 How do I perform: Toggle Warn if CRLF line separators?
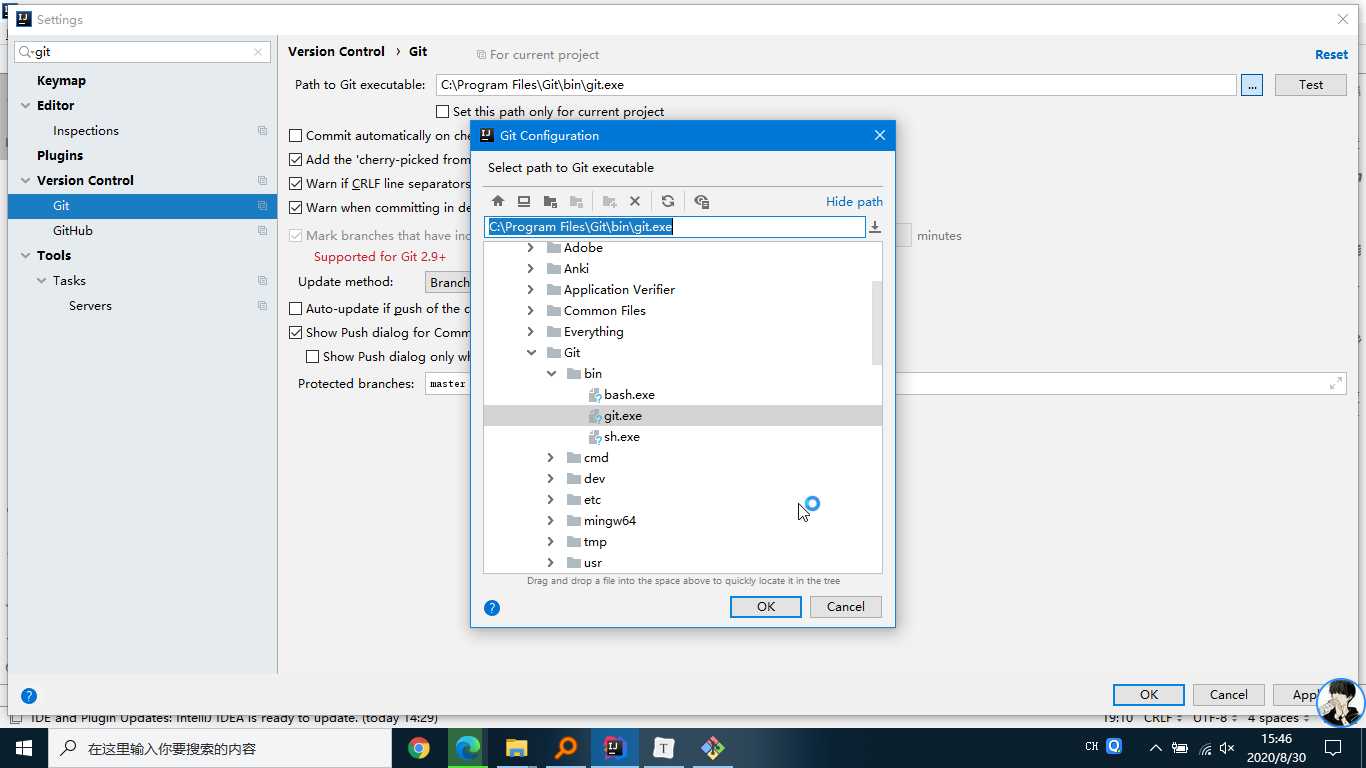tap(296, 184)
